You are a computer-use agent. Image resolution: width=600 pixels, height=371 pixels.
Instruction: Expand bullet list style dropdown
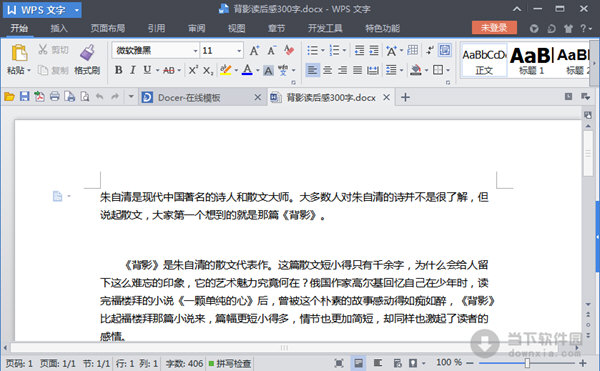point(323,50)
